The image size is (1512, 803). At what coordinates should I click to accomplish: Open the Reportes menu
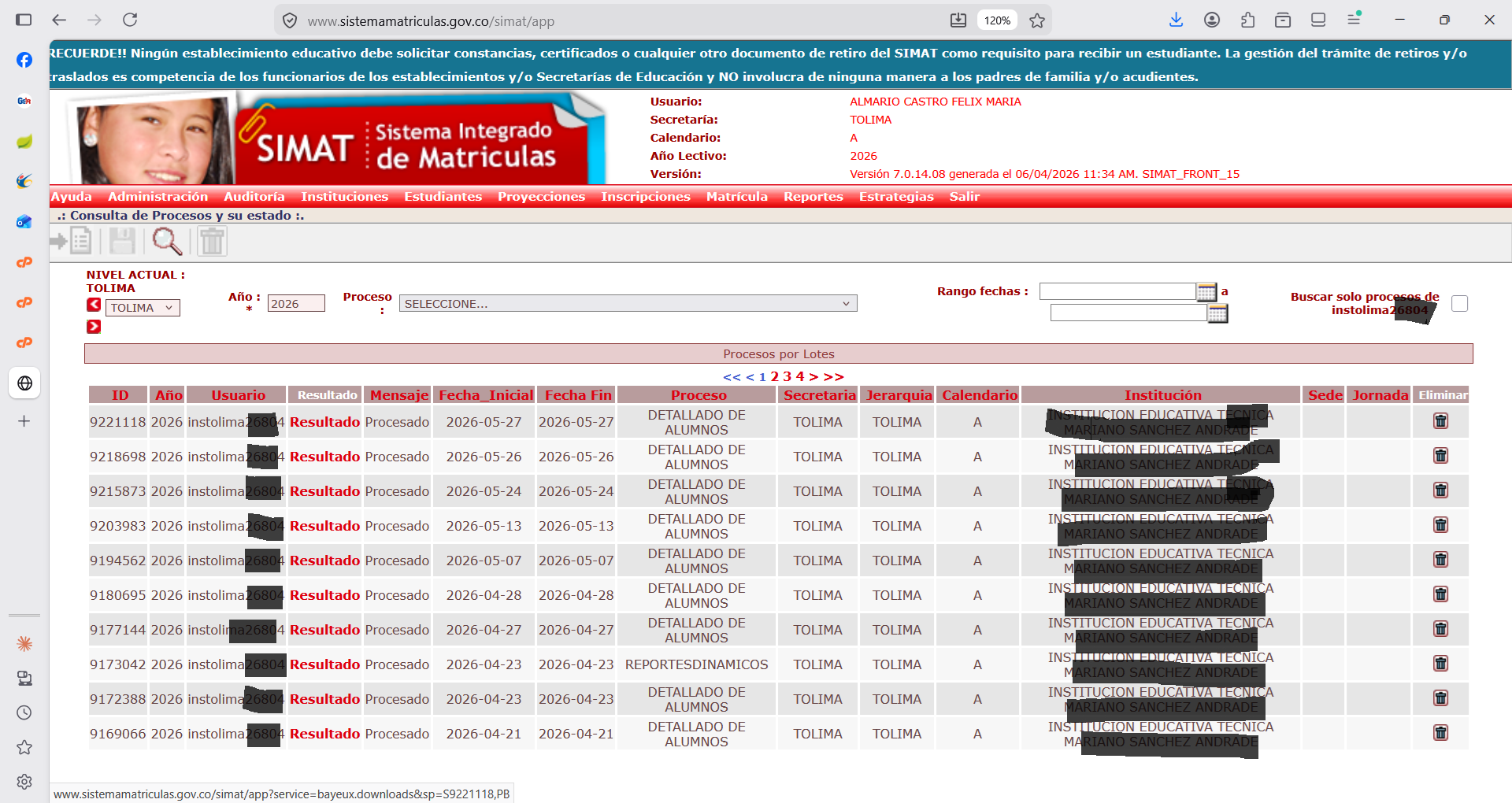(x=813, y=197)
